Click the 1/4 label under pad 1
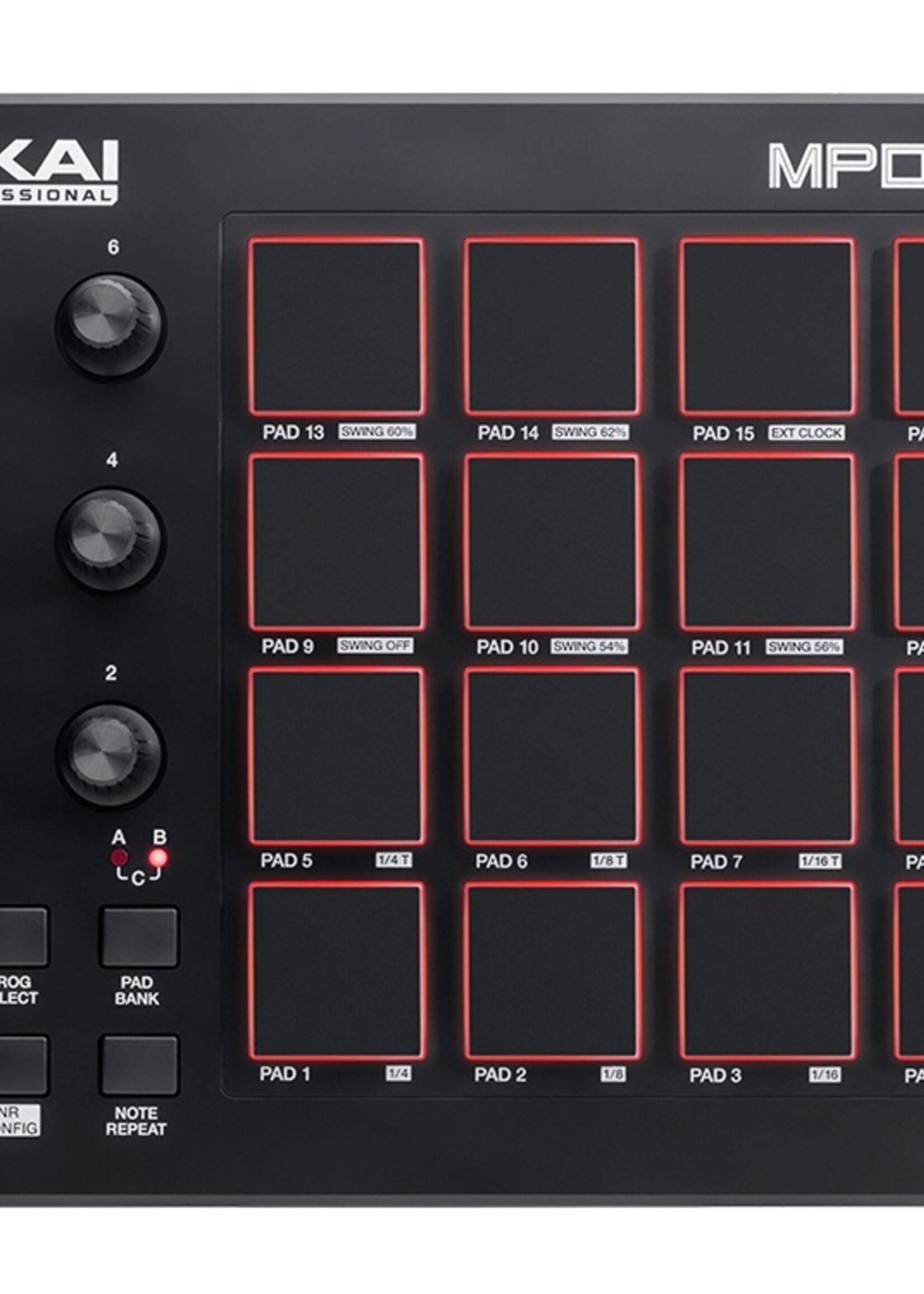 (398, 1074)
